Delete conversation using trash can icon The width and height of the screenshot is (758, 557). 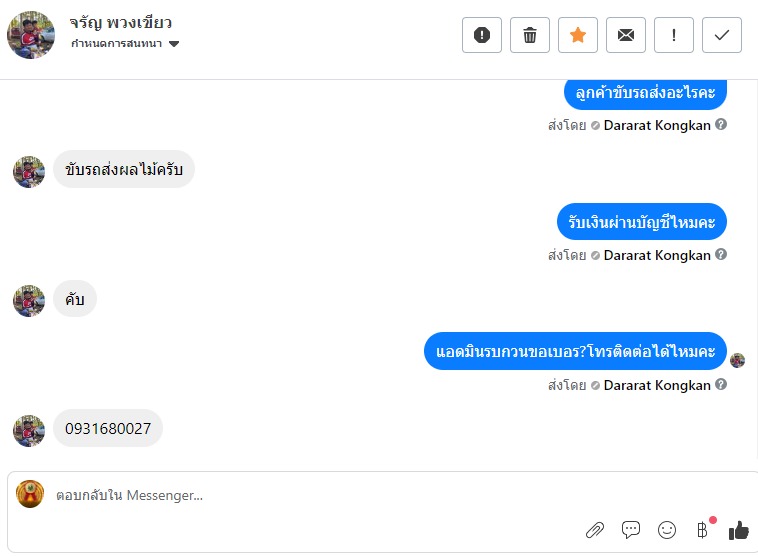[x=529, y=35]
